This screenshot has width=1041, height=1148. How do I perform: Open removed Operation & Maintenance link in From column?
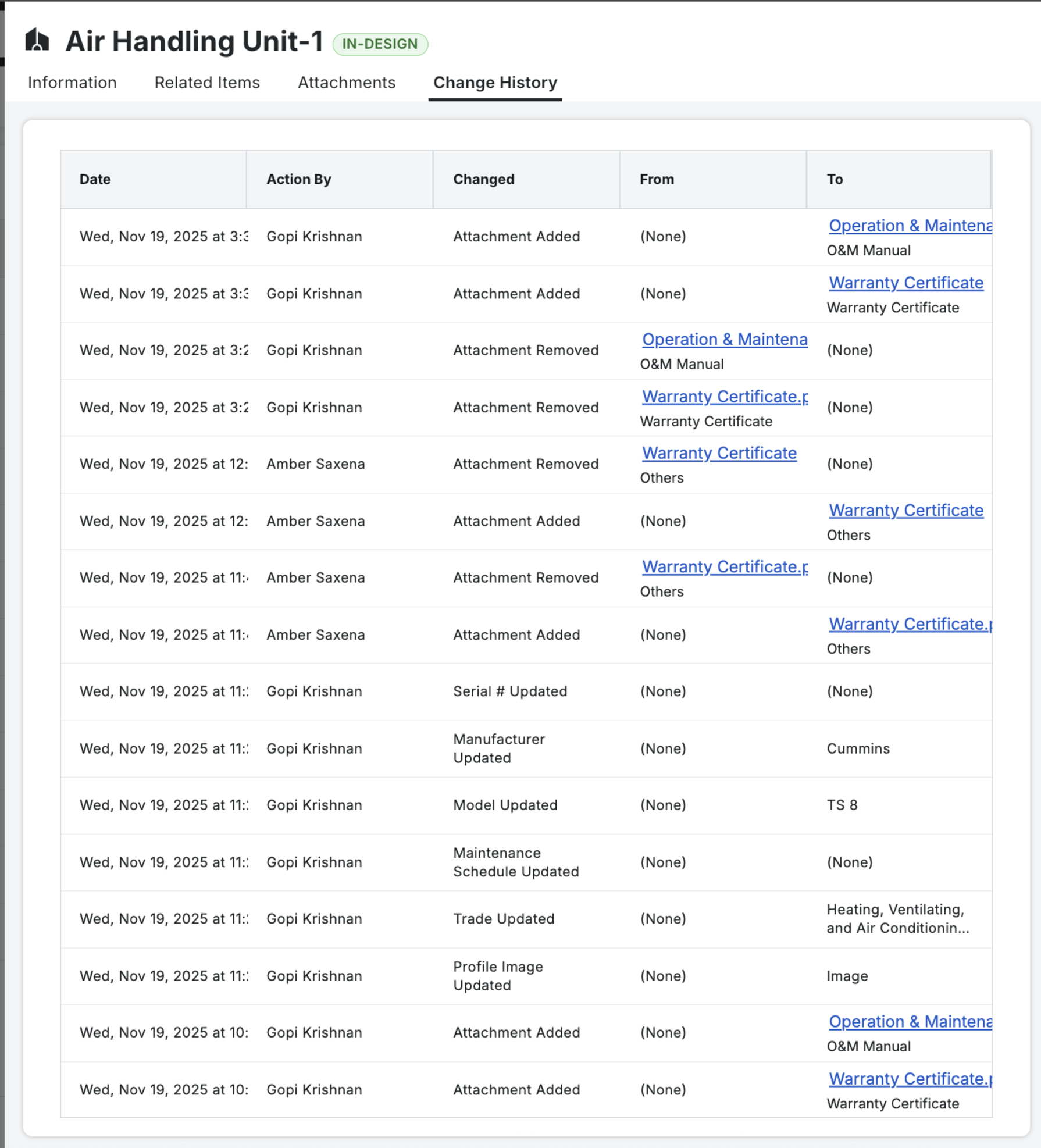pos(724,339)
